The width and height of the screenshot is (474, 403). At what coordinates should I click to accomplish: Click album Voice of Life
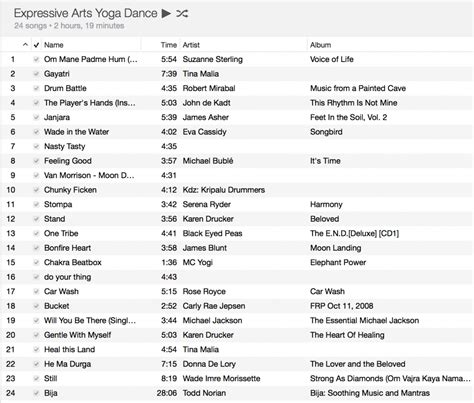tap(332, 59)
